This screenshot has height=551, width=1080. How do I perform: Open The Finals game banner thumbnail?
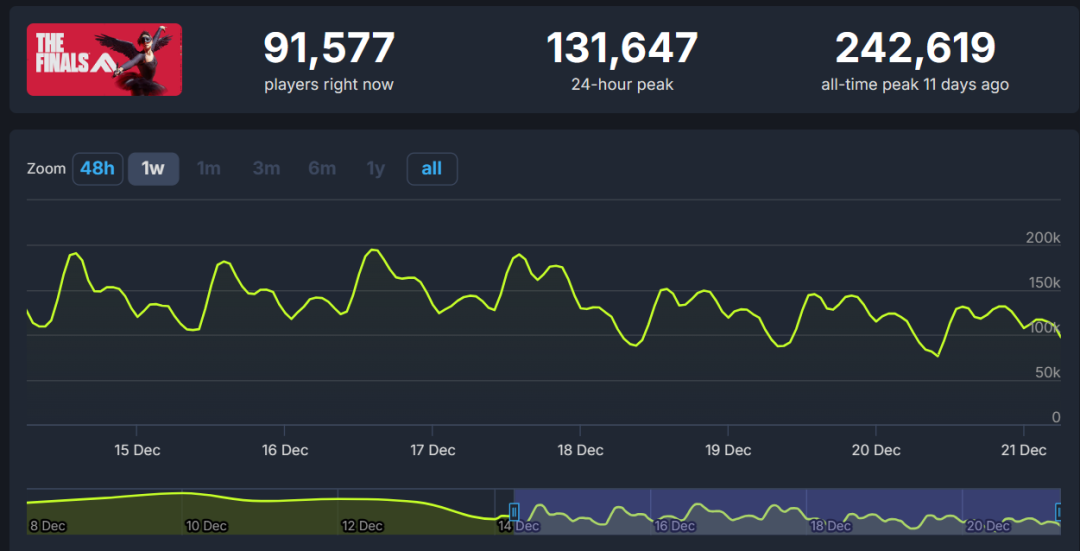pyautogui.click(x=104, y=59)
